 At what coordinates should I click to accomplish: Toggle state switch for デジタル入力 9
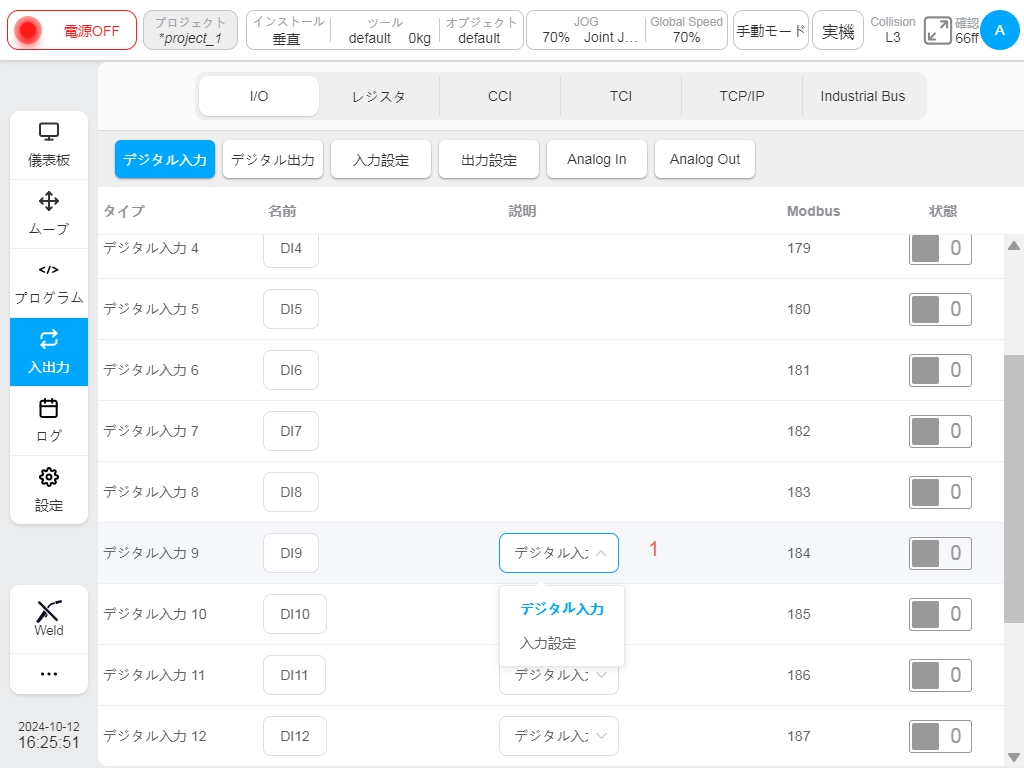coord(940,553)
